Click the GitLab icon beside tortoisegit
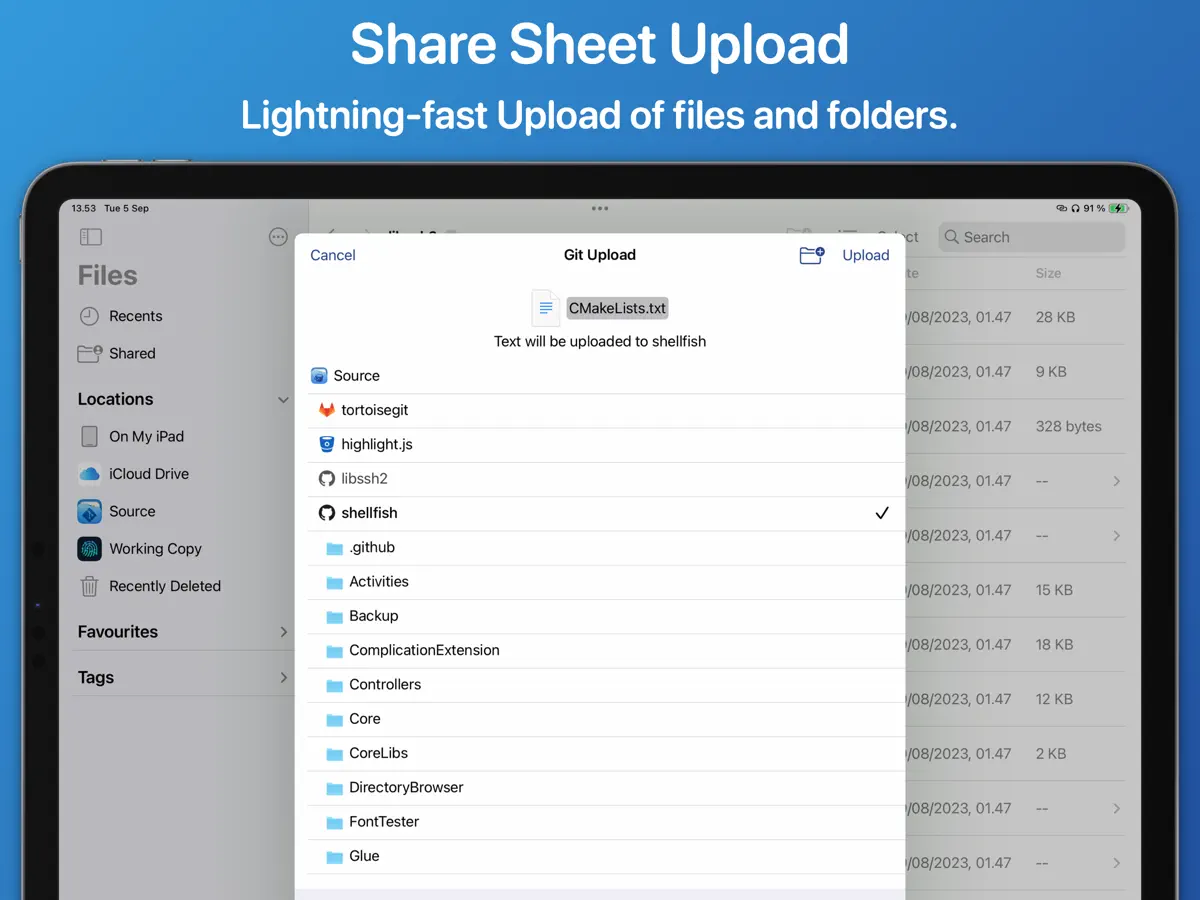Screen dimensions: 1200x900 tap(326, 410)
